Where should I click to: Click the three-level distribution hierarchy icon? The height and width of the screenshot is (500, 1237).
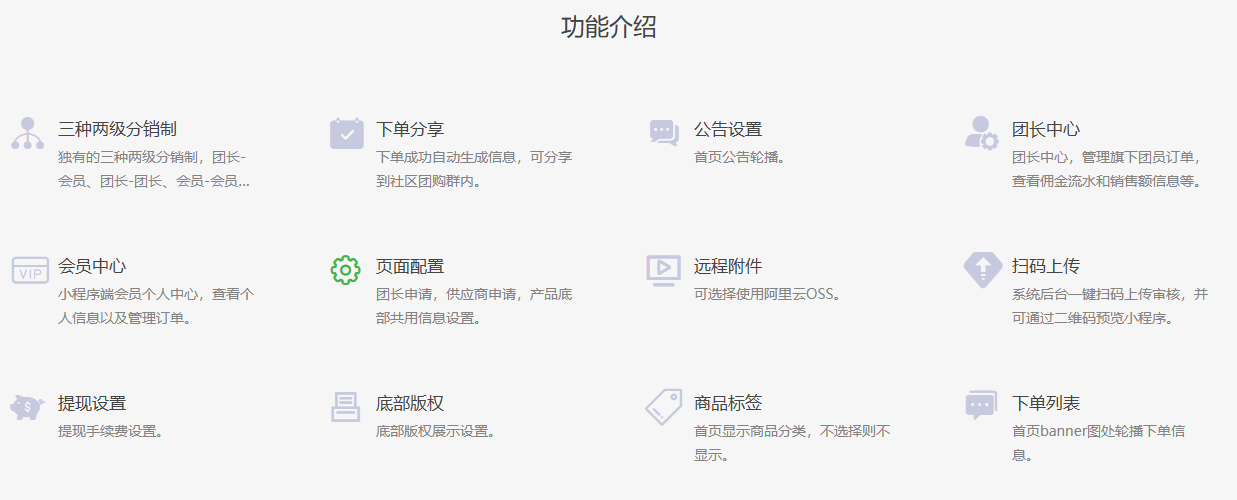tap(28, 133)
